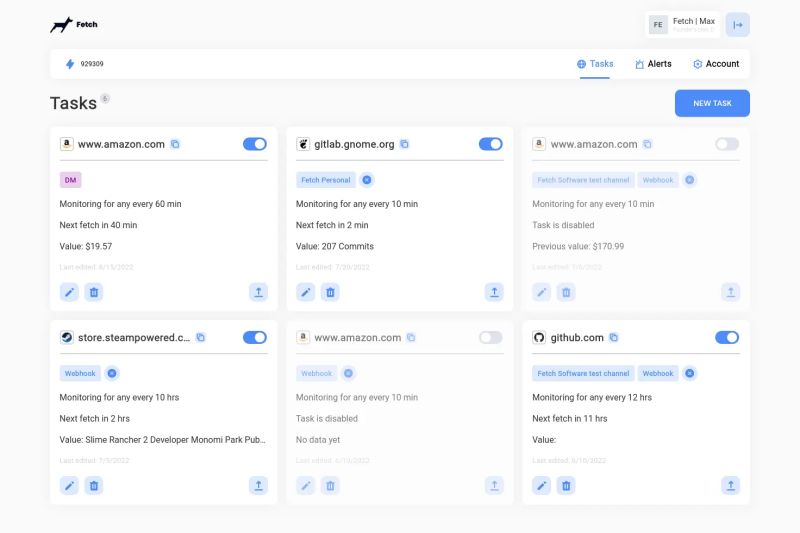Click upload icon on 'No data yet' Amazon task
This screenshot has width=800, height=533.
point(494,486)
